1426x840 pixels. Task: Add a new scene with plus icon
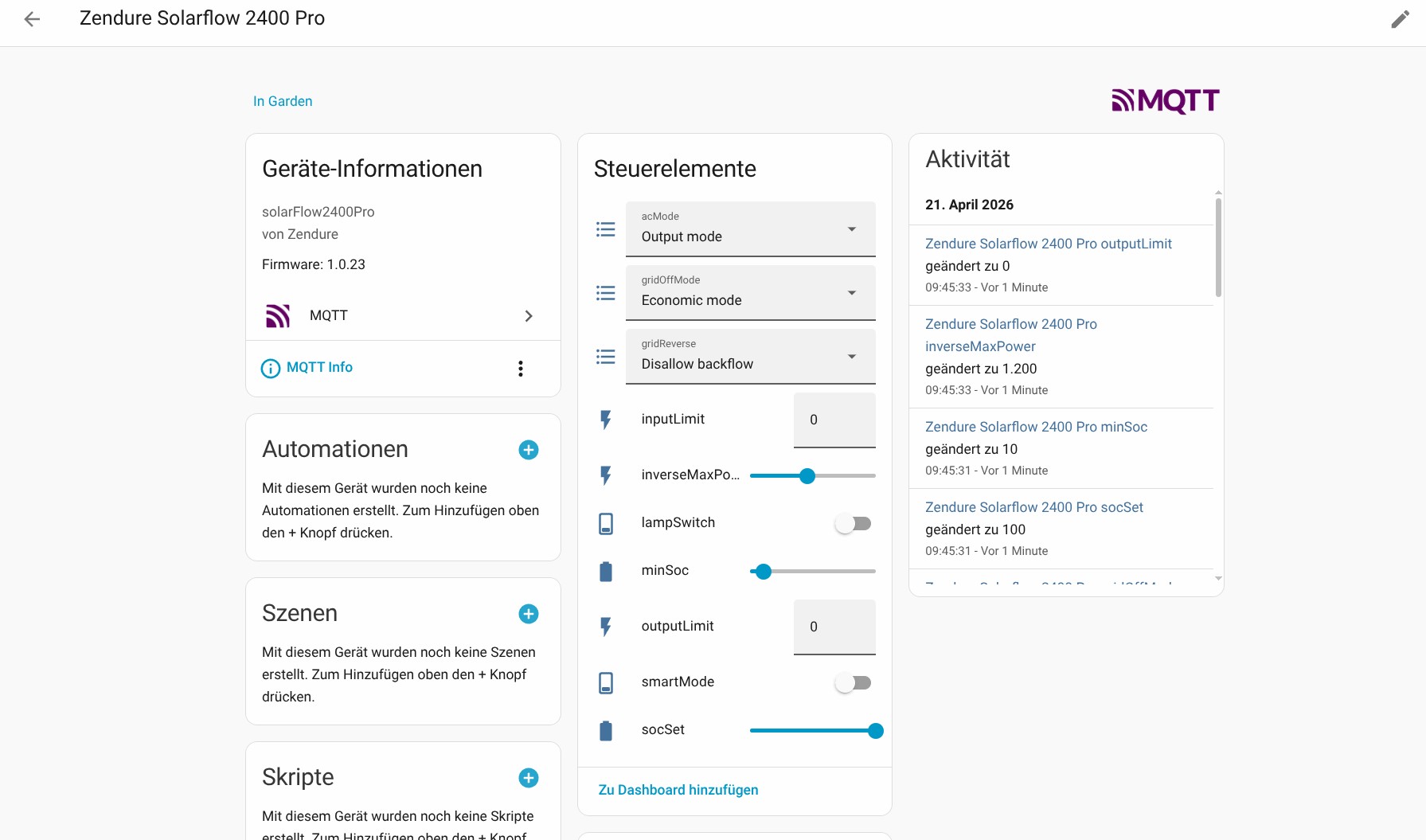coord(528,614)
